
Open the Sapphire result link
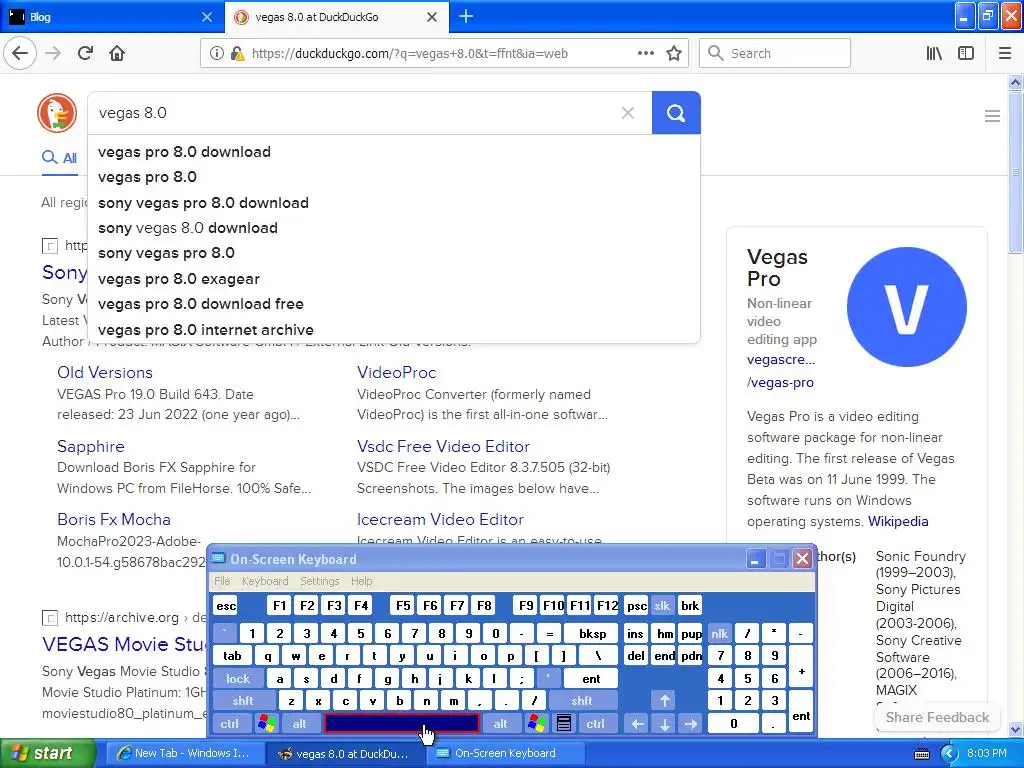[x=91, y=446]
